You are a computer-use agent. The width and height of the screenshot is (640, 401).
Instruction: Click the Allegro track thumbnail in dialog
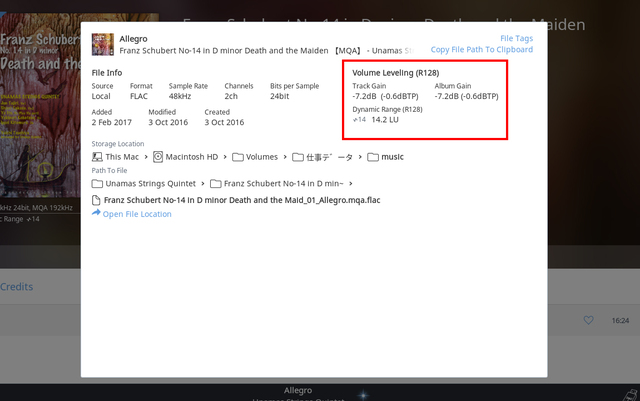[x=102, y=43]
